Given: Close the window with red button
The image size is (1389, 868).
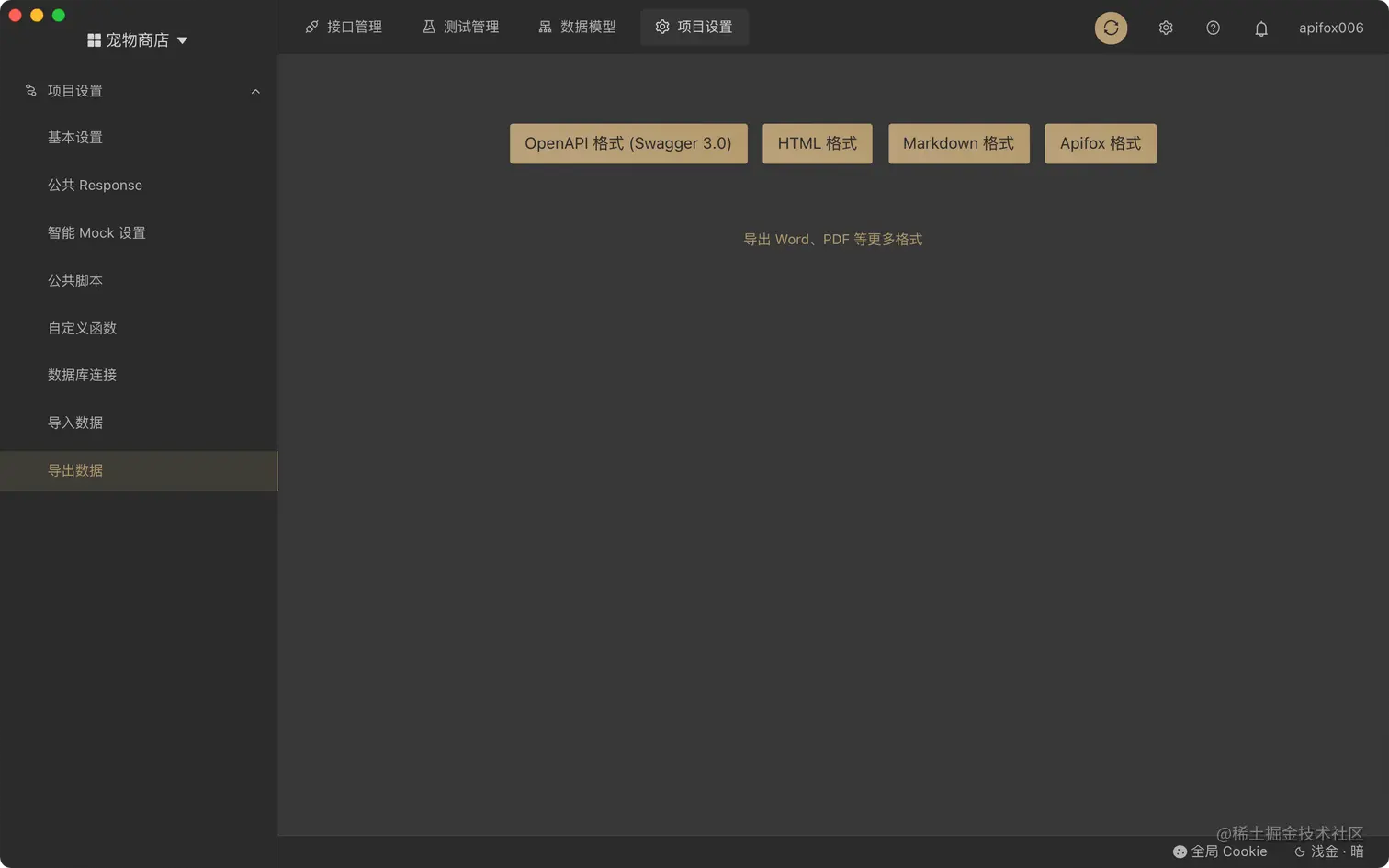Looking at the screenshot, I should [x=15, y=15].
